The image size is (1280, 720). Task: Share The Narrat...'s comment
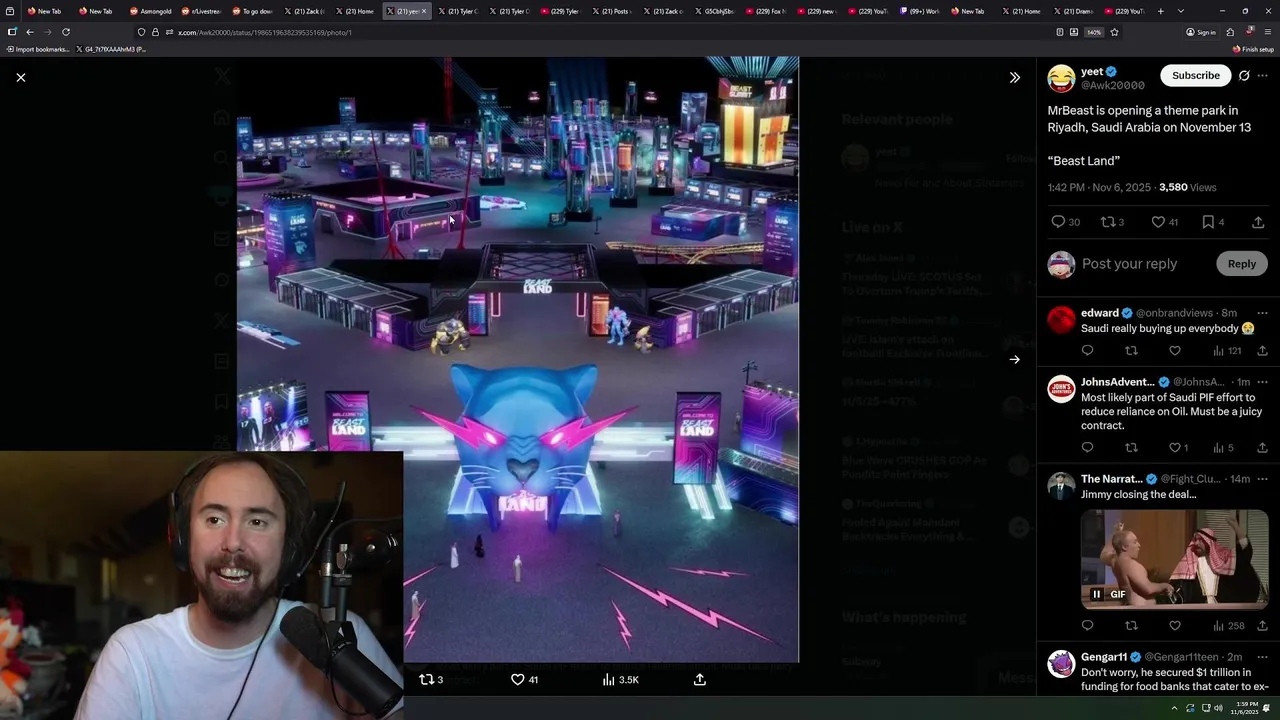pos(1262,626)
